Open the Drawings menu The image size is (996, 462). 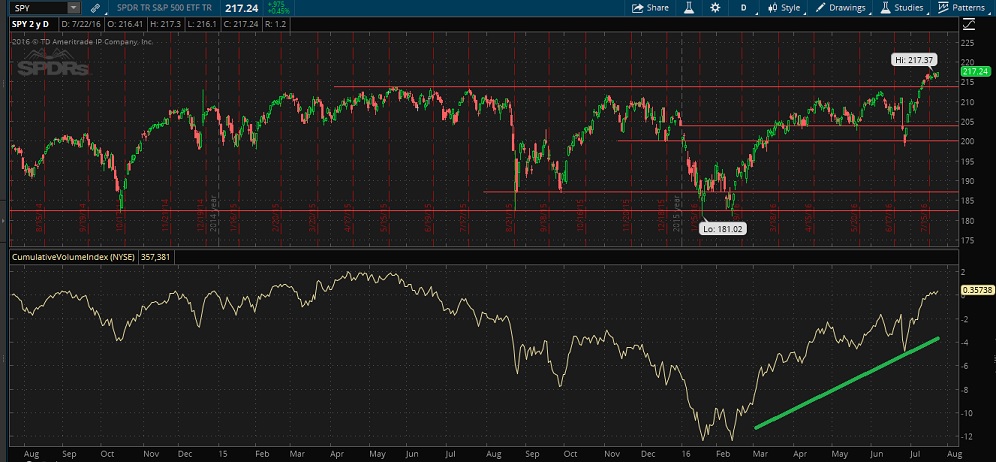(847, 8)
